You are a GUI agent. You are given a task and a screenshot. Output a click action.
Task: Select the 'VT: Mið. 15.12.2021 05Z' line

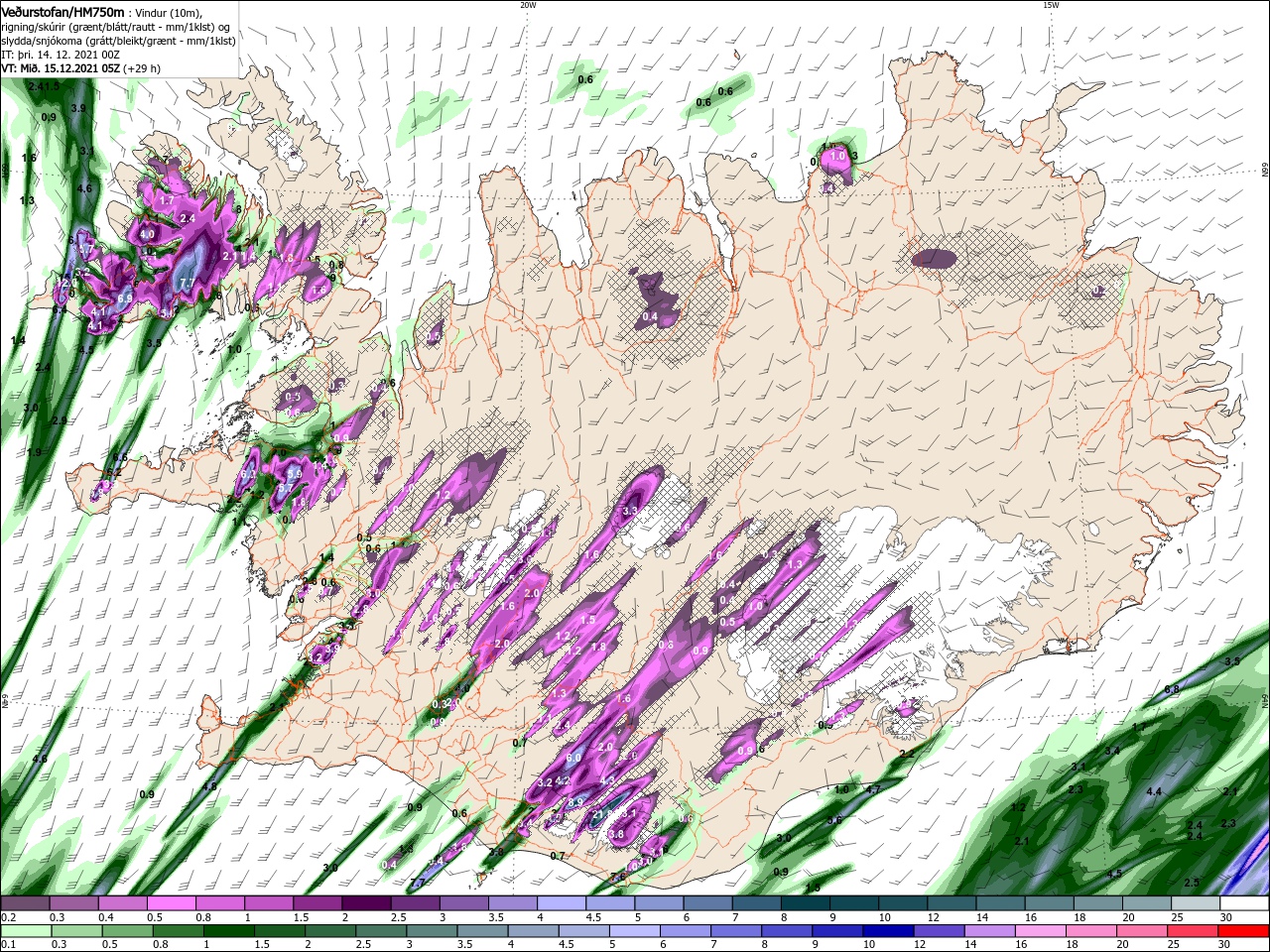(x=61, y=68)
